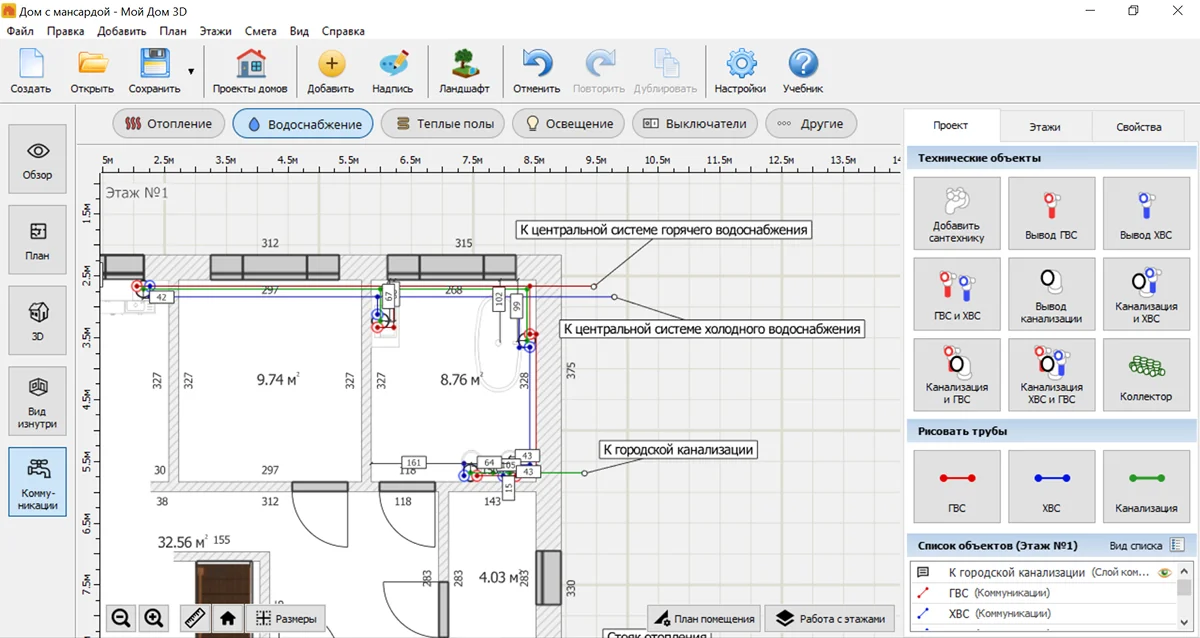The image size is (1200, 638).
Task: Click the Создать new project icon
Action: 31,71
